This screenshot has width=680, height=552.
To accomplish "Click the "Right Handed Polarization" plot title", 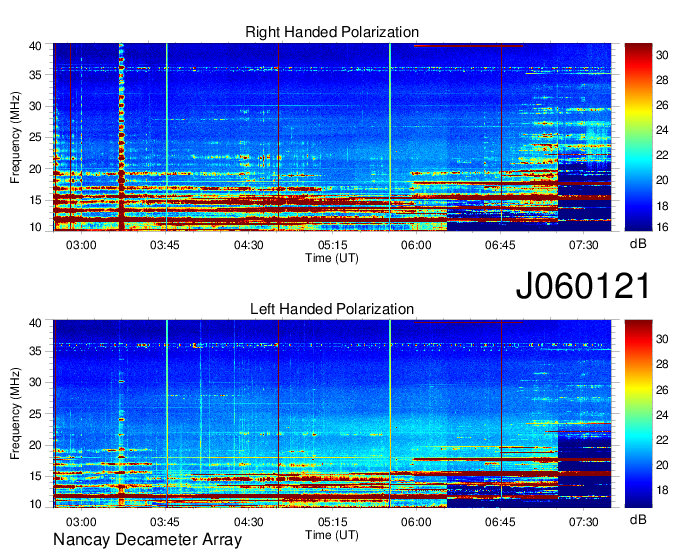I will (x=332, y=32).
